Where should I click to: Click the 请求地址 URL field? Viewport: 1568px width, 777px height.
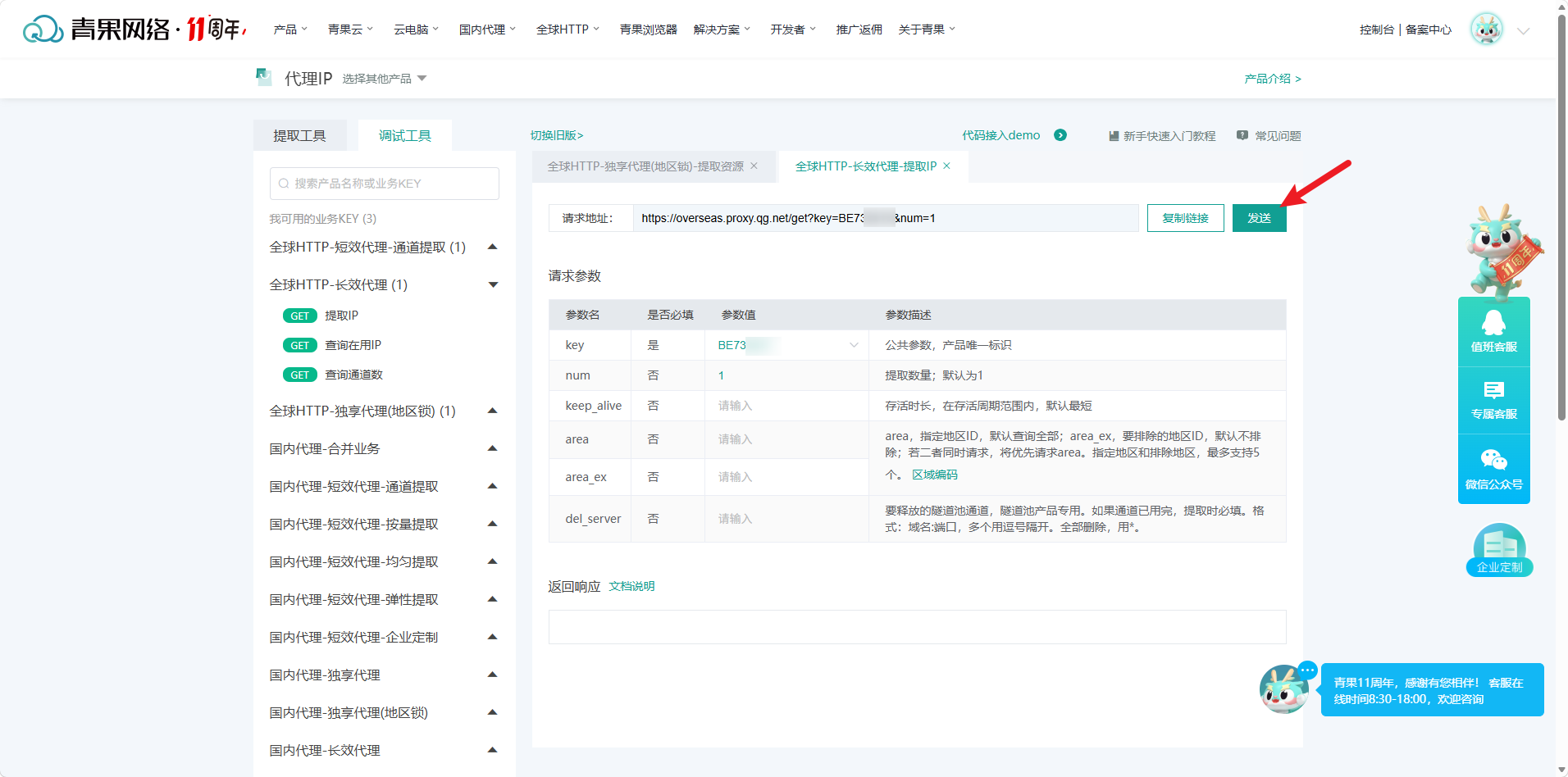(886, 218)
